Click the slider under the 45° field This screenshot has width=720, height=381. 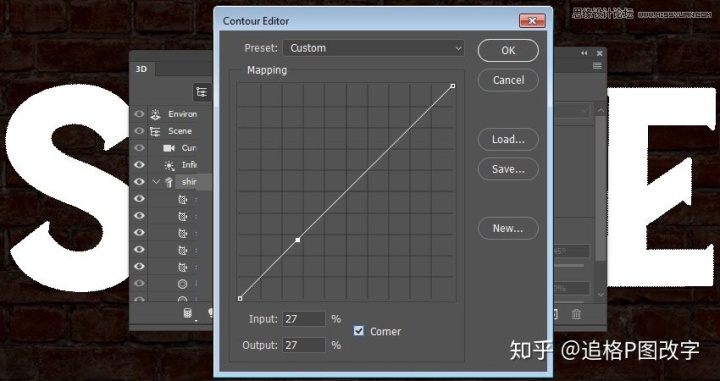click(568, 265)
